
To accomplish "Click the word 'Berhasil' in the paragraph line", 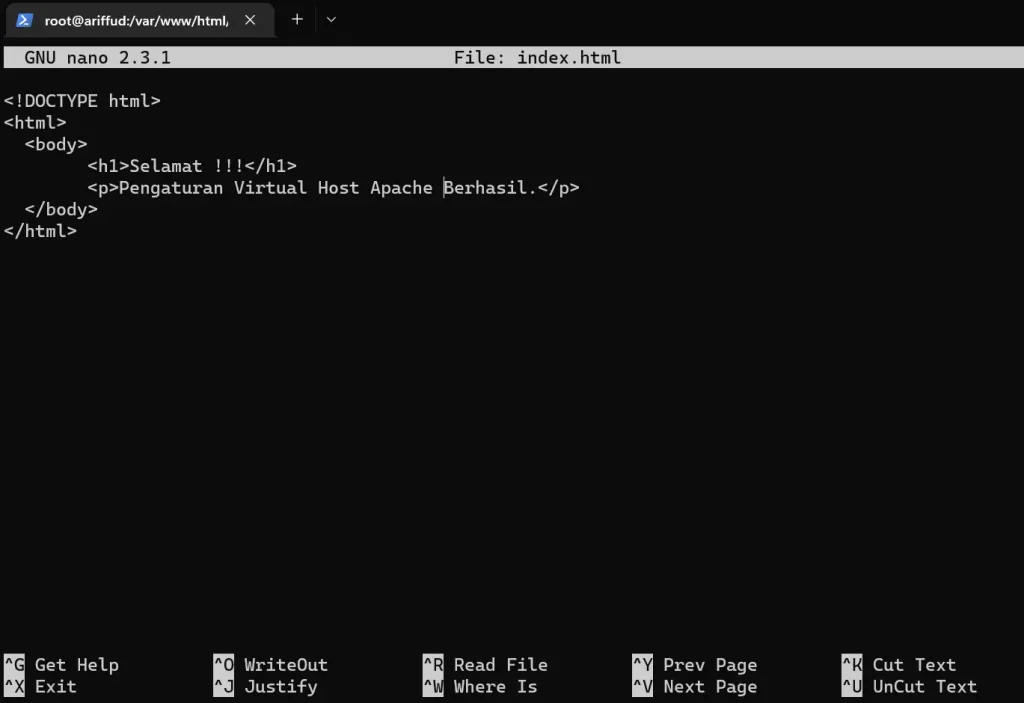I will click(x=486, y=188).
